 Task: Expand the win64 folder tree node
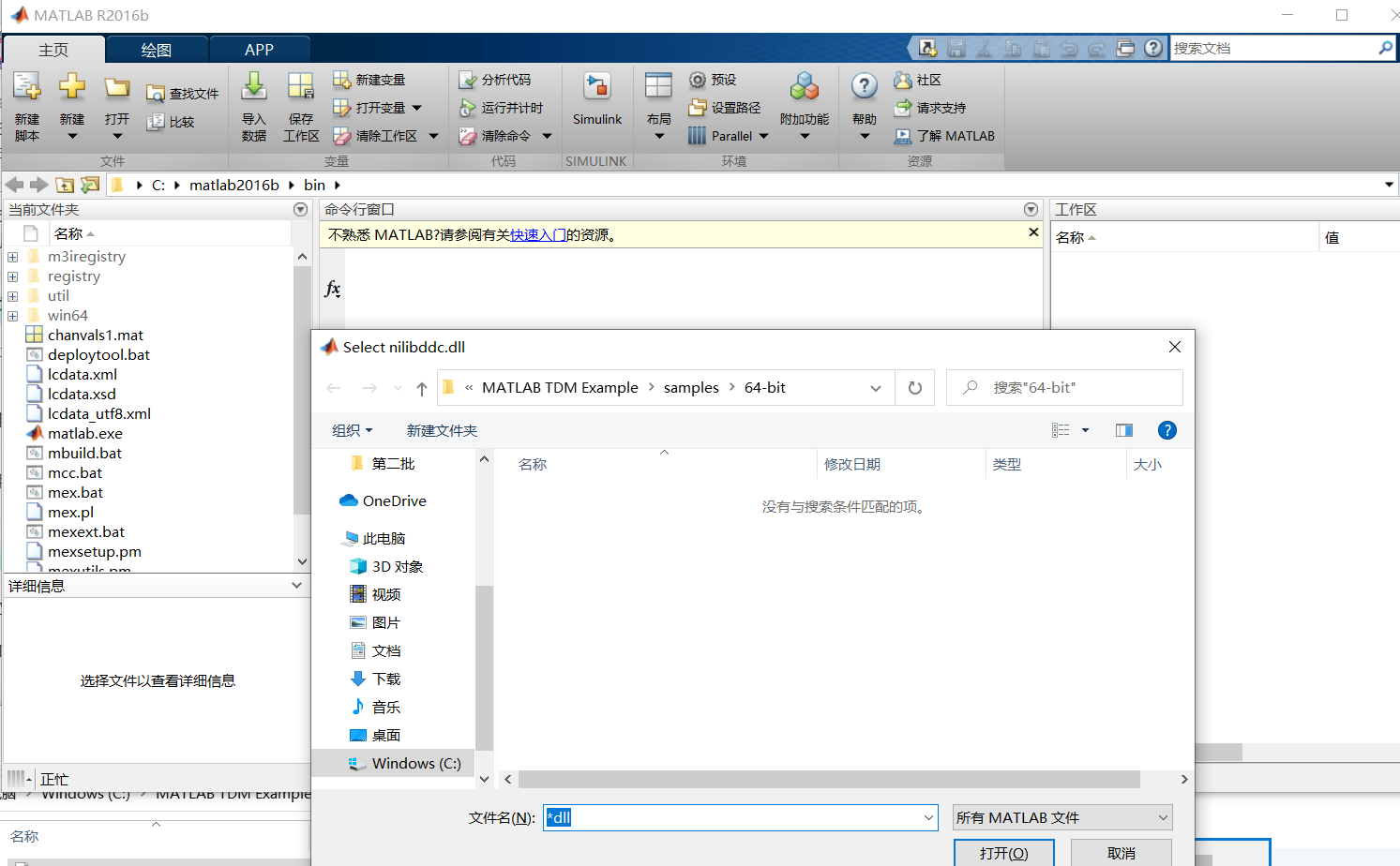(13, 316)
